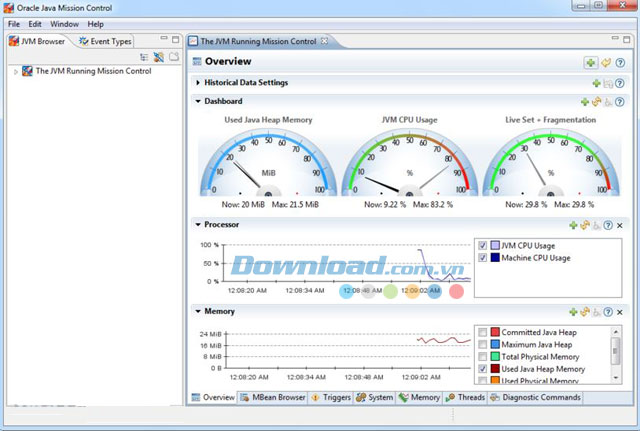Click the green plus icon in Memory section
The height and width of the screenshot is (431, 640).
tap(573, 312)
